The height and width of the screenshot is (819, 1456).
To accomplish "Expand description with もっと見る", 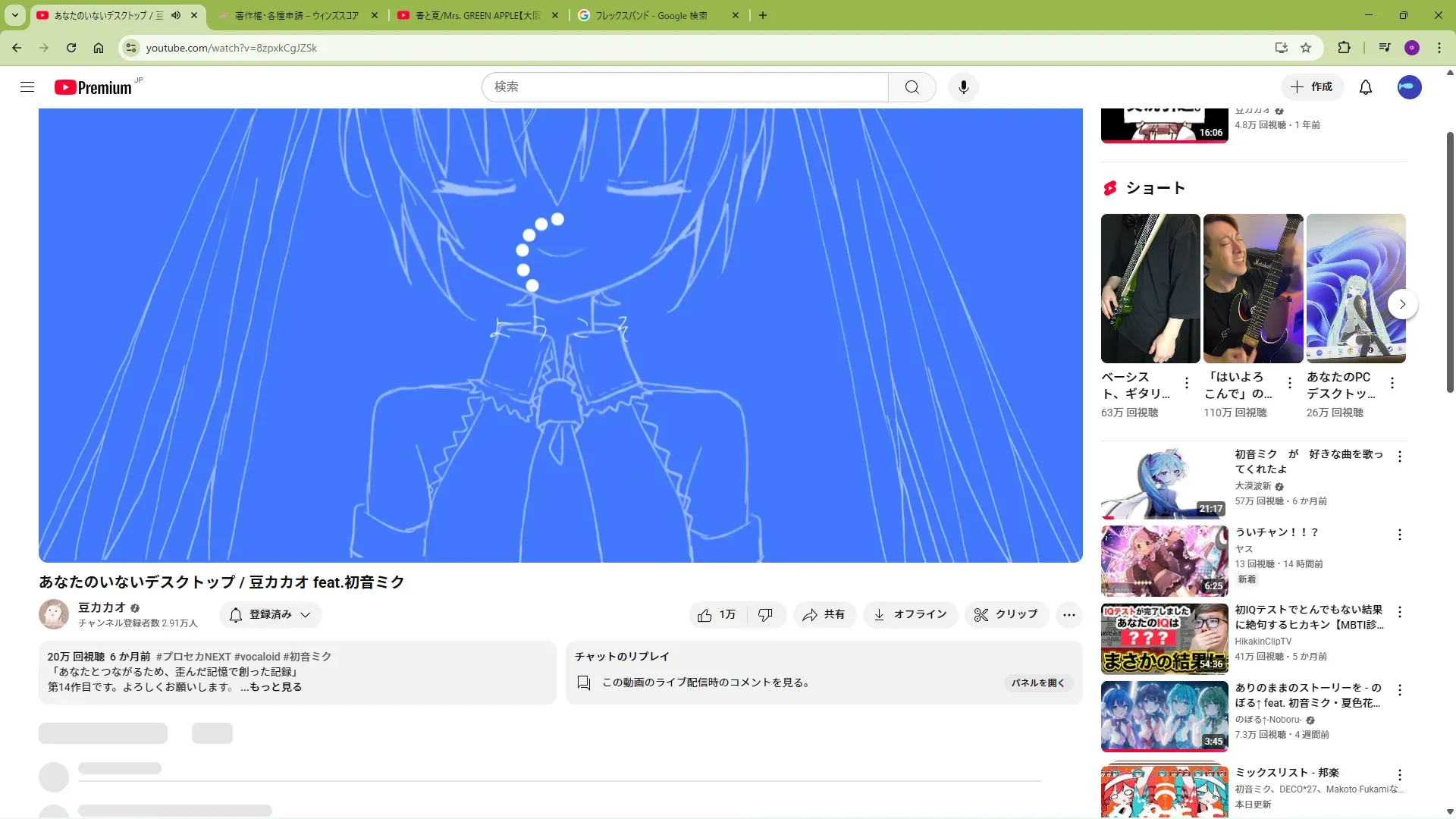I will [276, 687].
